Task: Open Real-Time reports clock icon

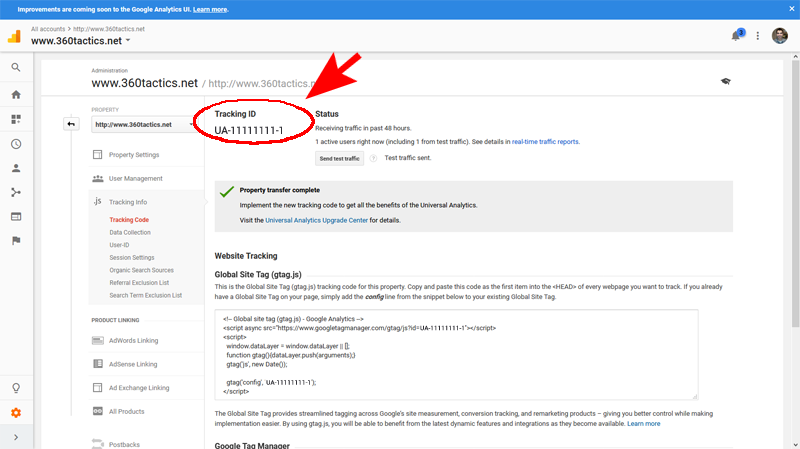Action: 16,144
